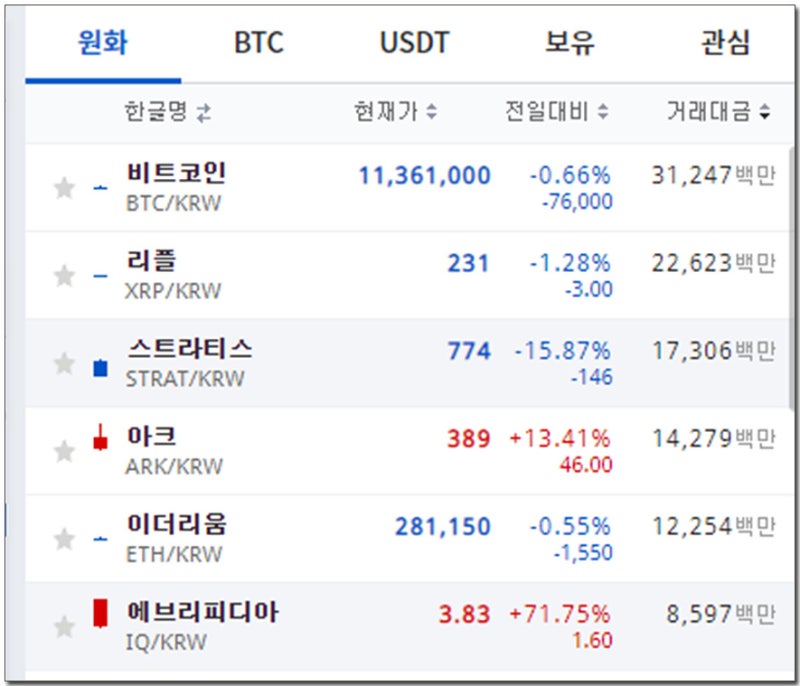Screen dimensions: 800x686
Task: Star the 아크 ARK/KRW coin
Action: [x=65, y=451]
